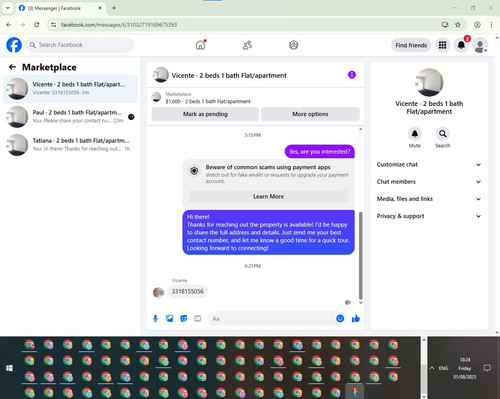Open a new Chrome tab
Screen dimensions: 500x399
pyautogui.click(x=114, y=8)
